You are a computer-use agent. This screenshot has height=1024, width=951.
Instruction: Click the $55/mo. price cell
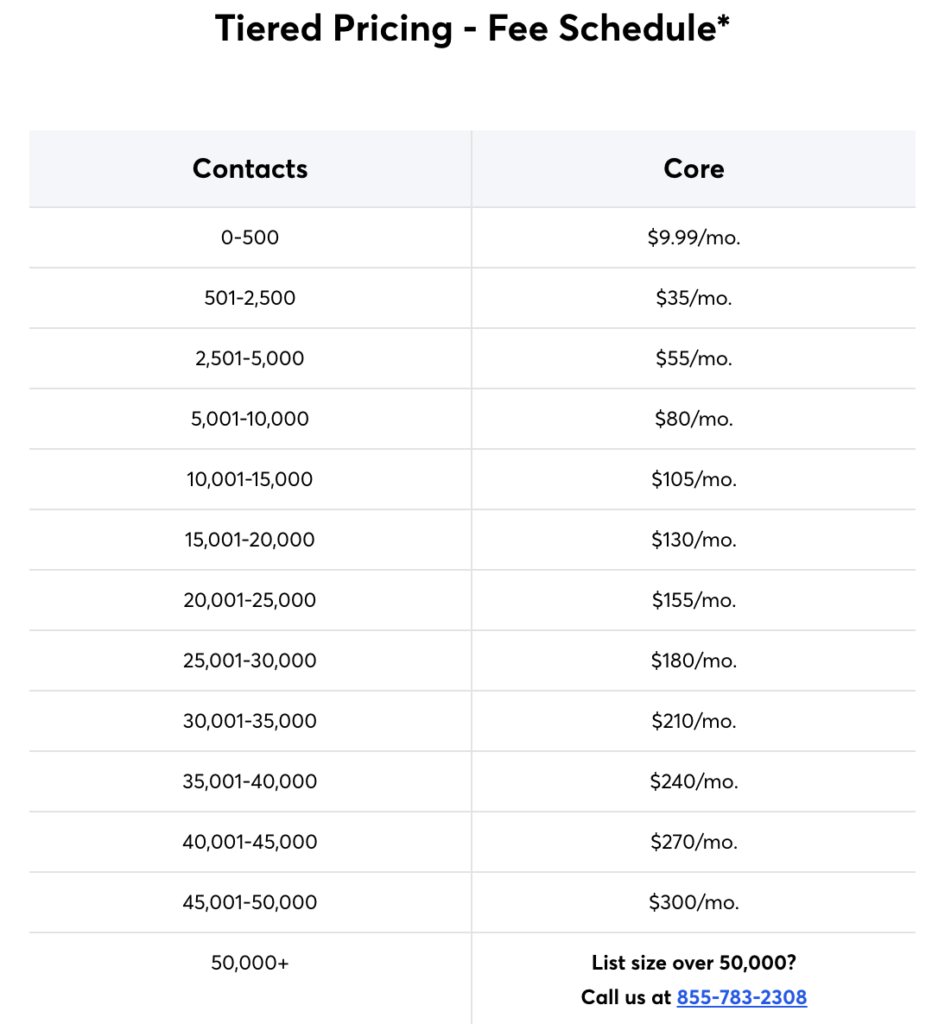(693, 358)
